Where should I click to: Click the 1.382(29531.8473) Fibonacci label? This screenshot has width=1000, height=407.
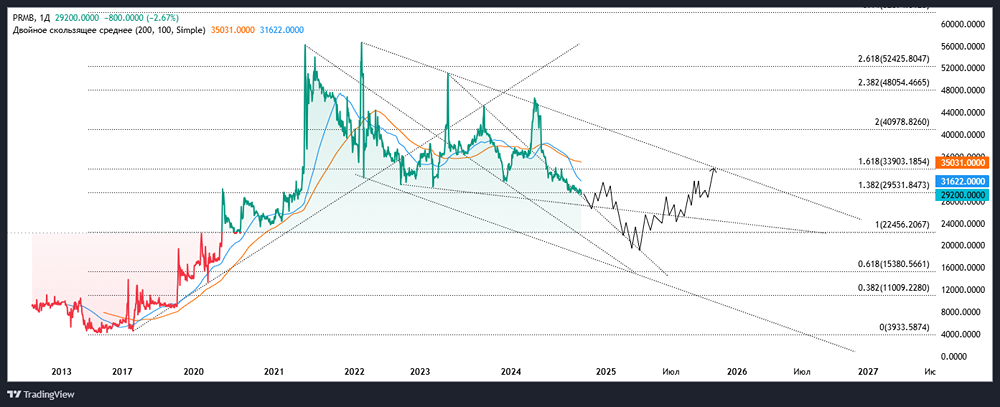pyautogui.click(x=893, y=184)
